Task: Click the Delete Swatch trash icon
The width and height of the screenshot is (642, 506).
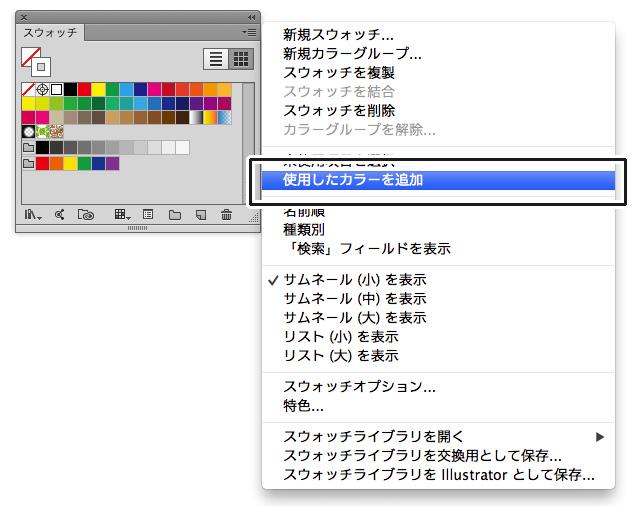Action: pyautogui.click(x=226, y=215)
